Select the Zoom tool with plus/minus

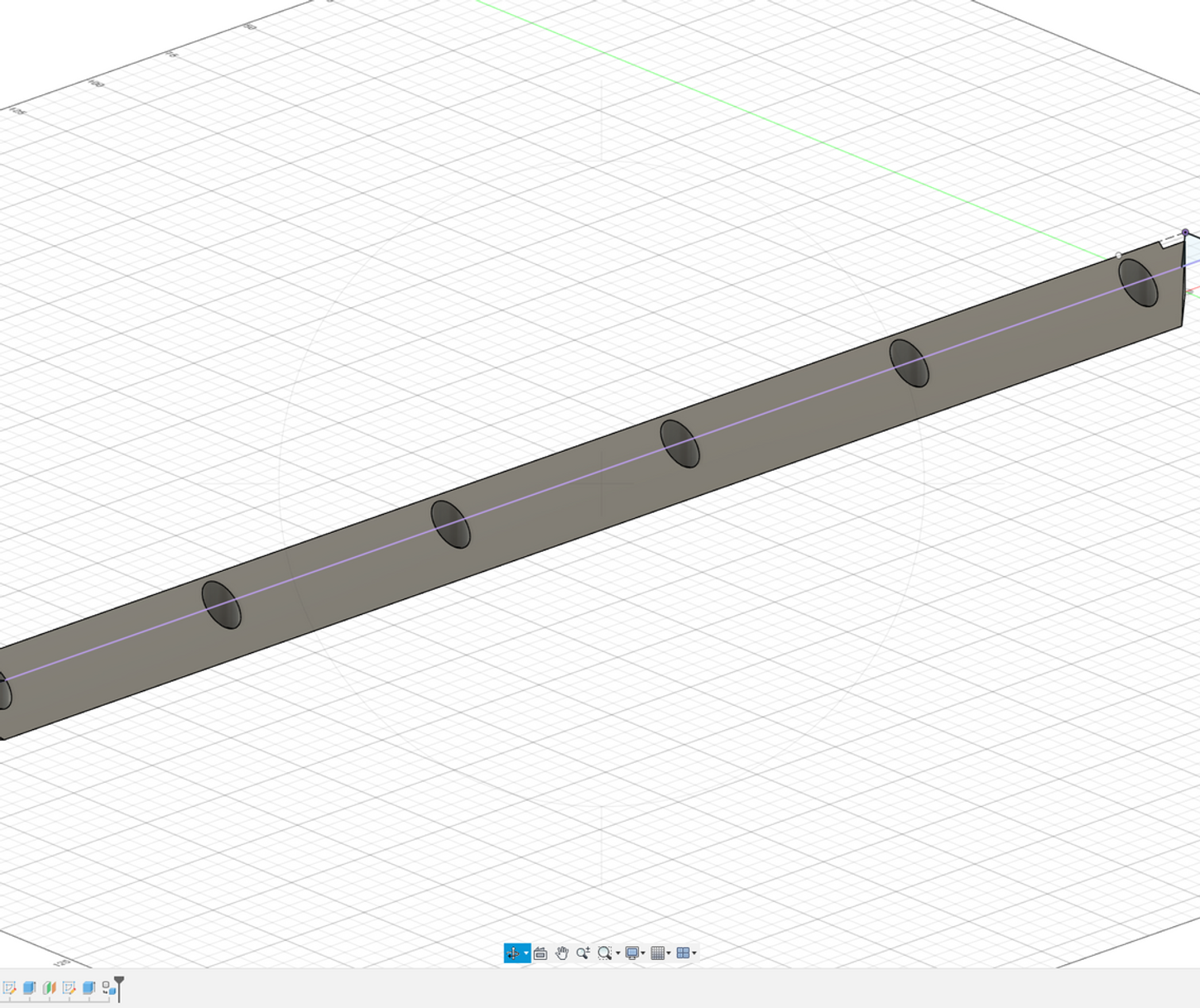[583, 953]
